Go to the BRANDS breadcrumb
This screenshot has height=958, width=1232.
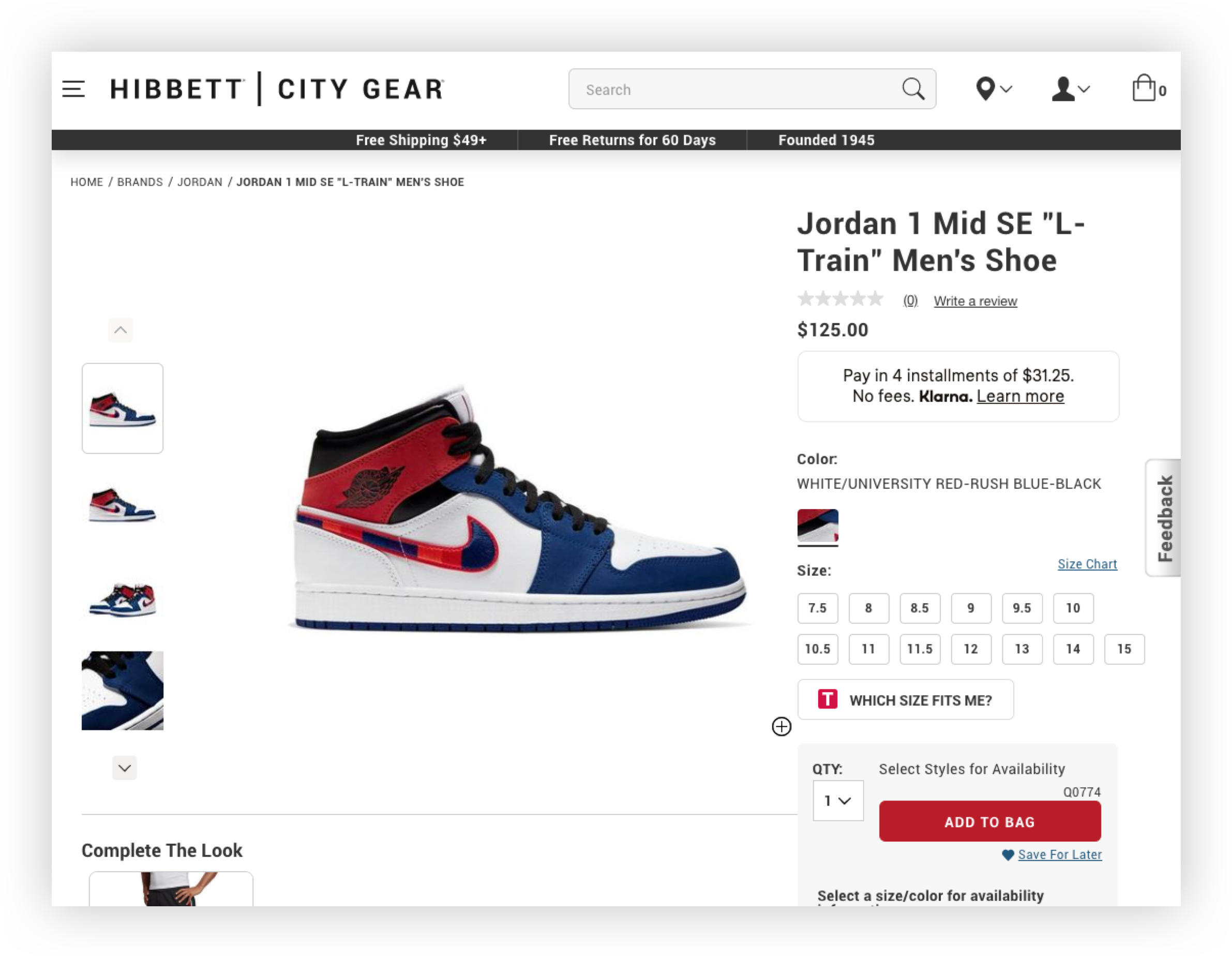(x=140, y=182)
